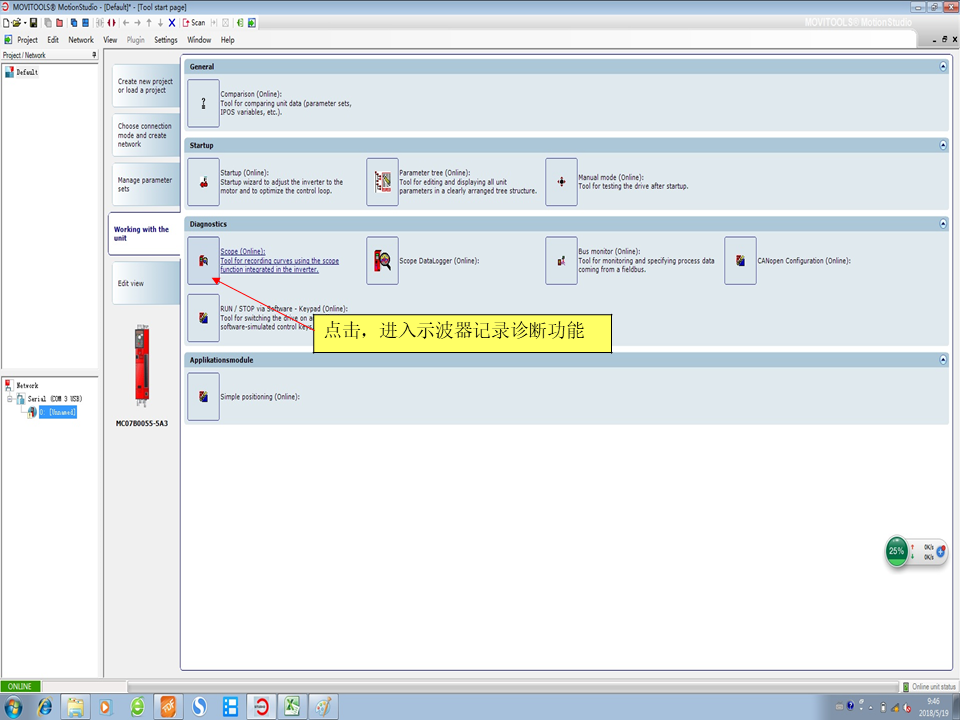Collapse the Applikationsmodule section
Viewport: 960px width, 720px height.
tap(942, 359)
